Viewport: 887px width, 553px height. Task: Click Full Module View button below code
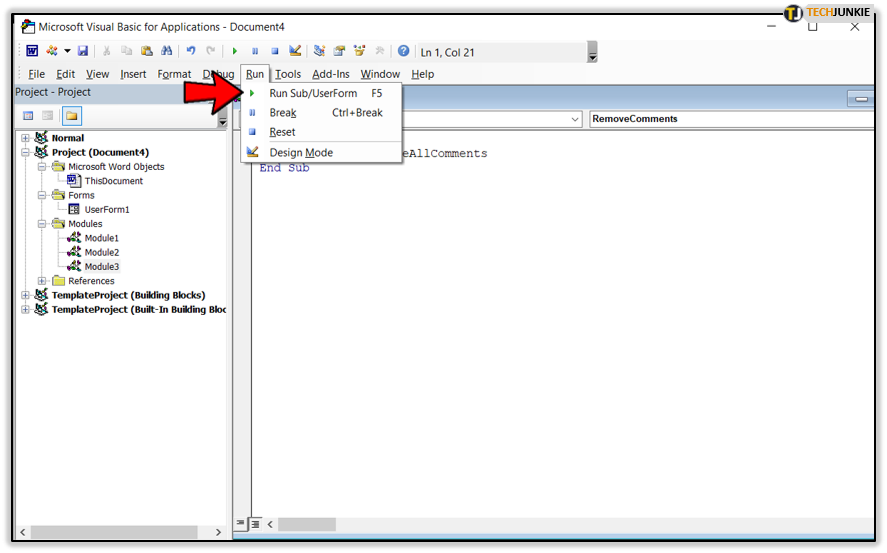point(255,524)
